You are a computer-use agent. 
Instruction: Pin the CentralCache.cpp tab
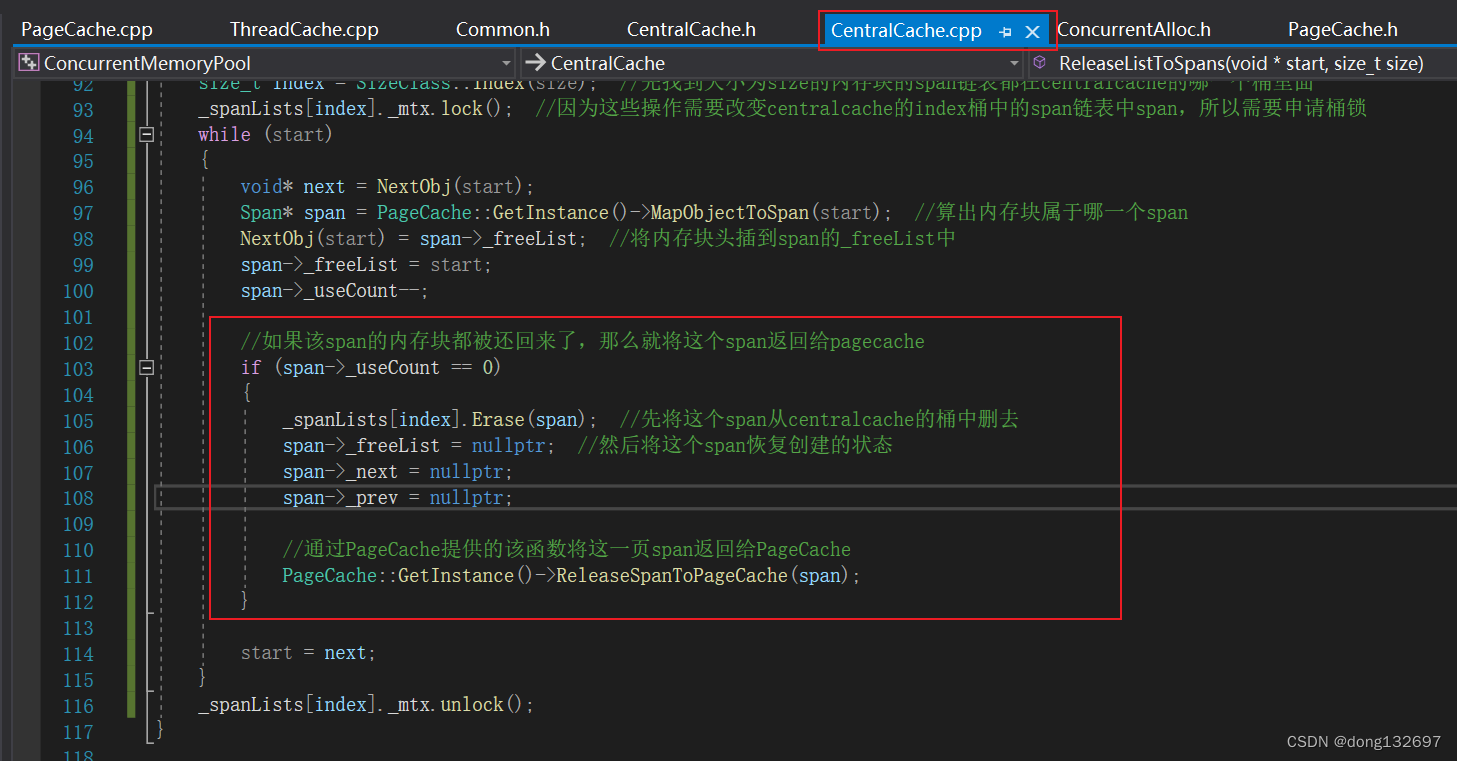point(1005,31)
